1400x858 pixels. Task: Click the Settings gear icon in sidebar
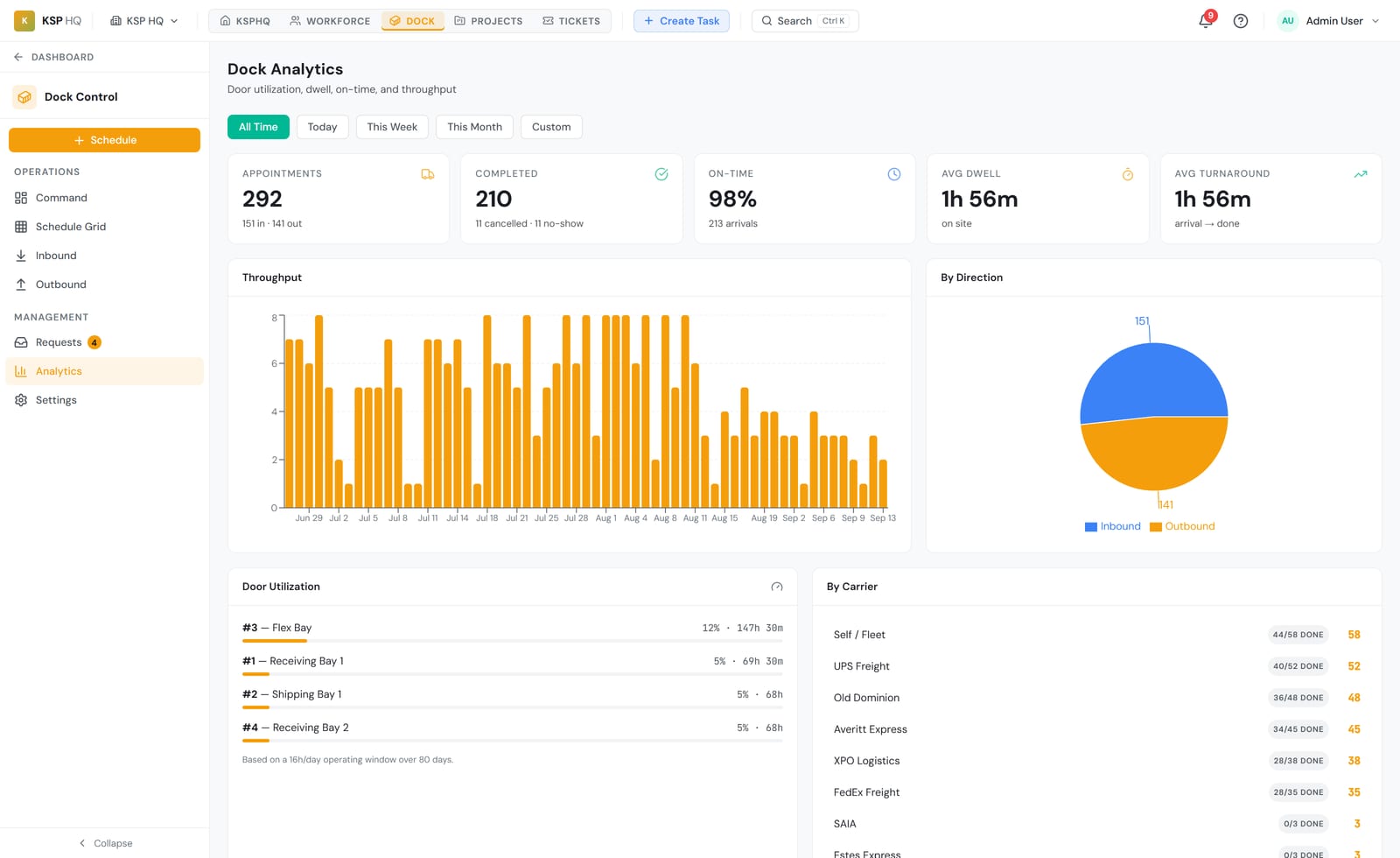[x=21, y=400]
